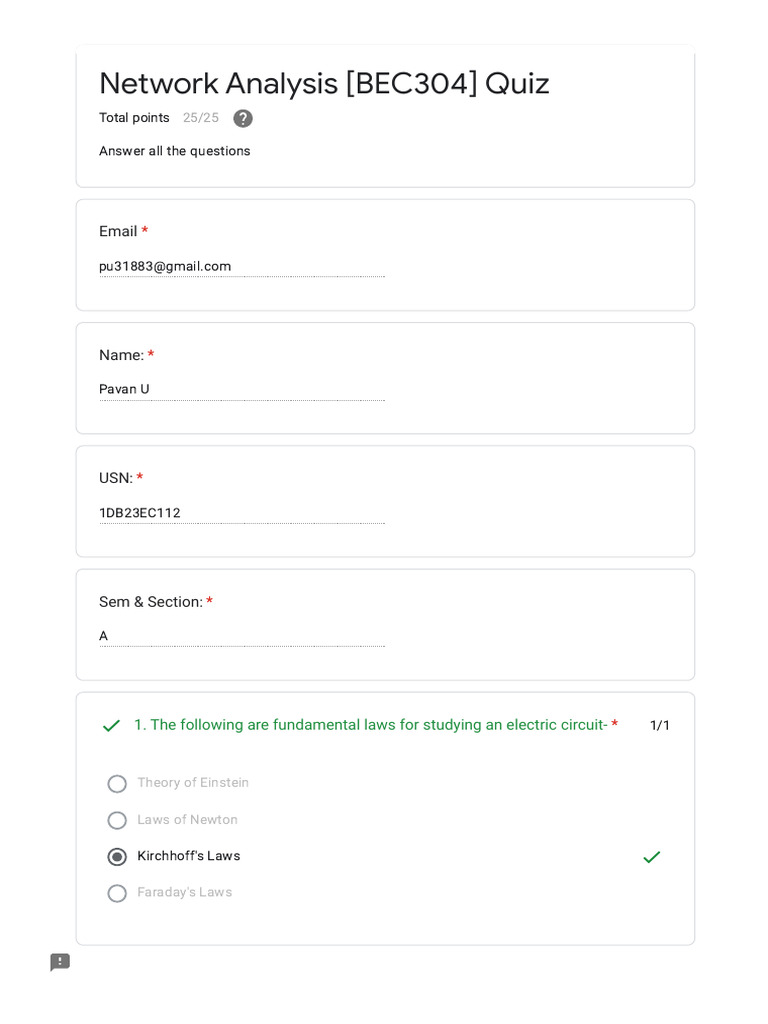Select the Kirchhoff's Laws radio button
Screen dimensions: 768x1024
tap(117, 857)
